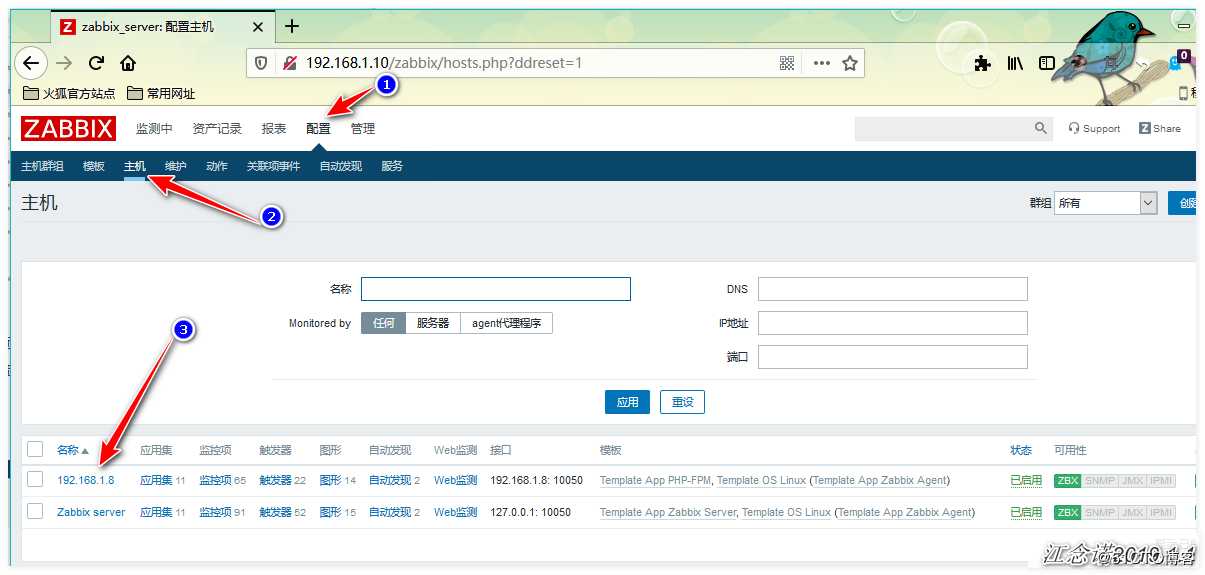Open Template App Zabbix Server link

click(668, 512)
